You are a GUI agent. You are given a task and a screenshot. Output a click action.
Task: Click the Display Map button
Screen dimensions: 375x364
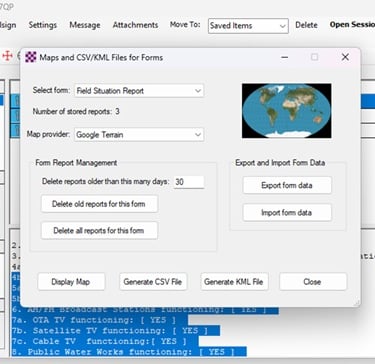(x=71, y=282)
